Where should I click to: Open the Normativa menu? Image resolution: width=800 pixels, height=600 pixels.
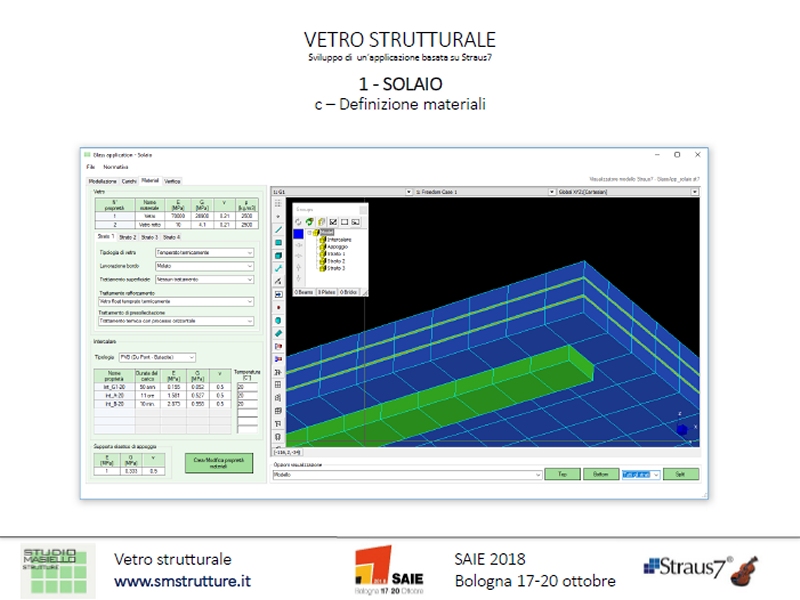(115, 166)
